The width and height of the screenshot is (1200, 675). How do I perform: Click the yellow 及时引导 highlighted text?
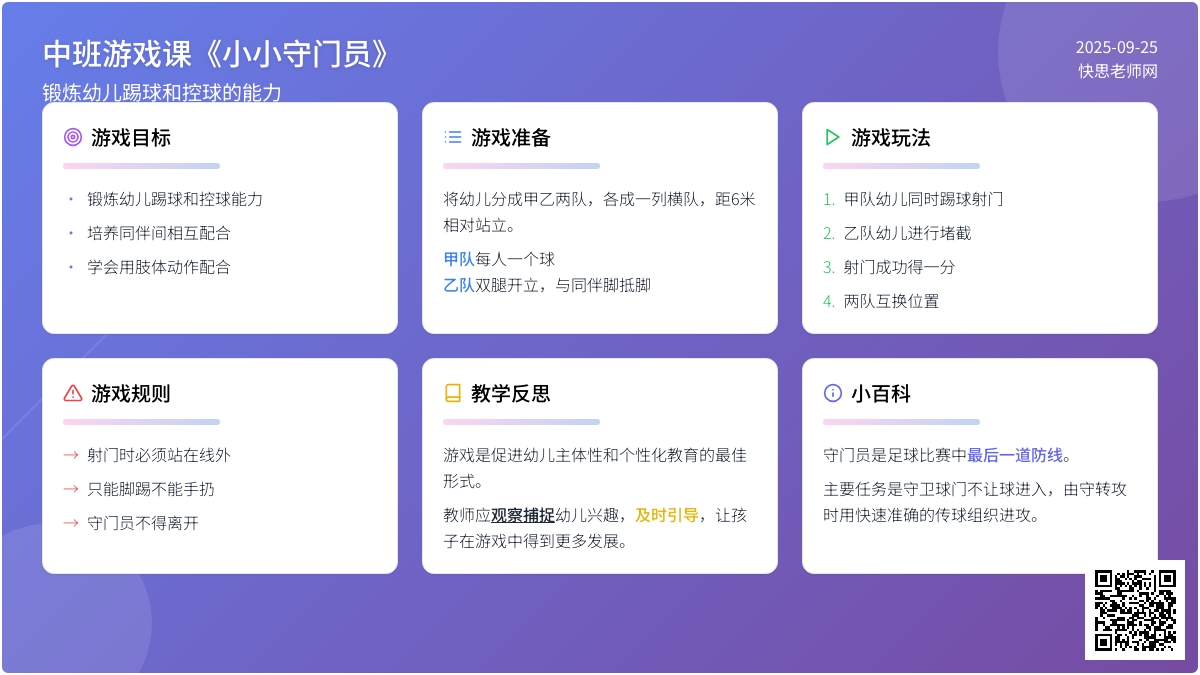pos(667,515)
